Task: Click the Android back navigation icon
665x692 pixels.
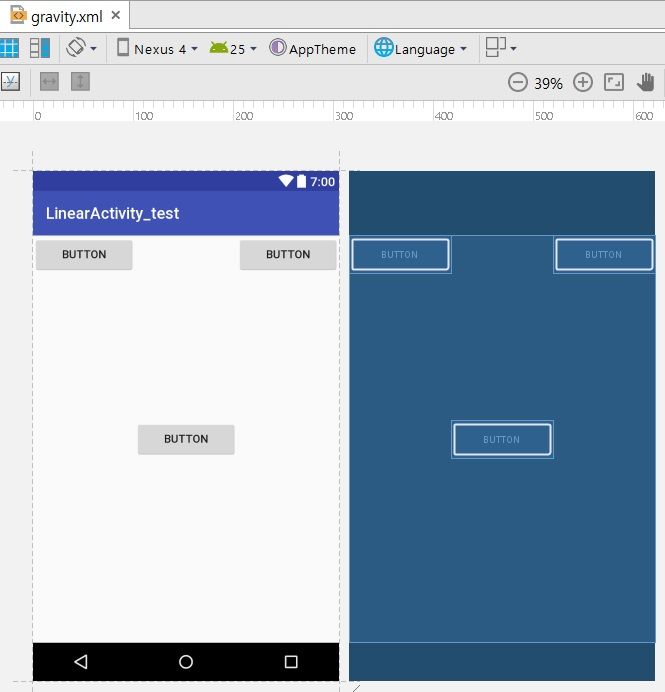Action: [x=81, y=662]
